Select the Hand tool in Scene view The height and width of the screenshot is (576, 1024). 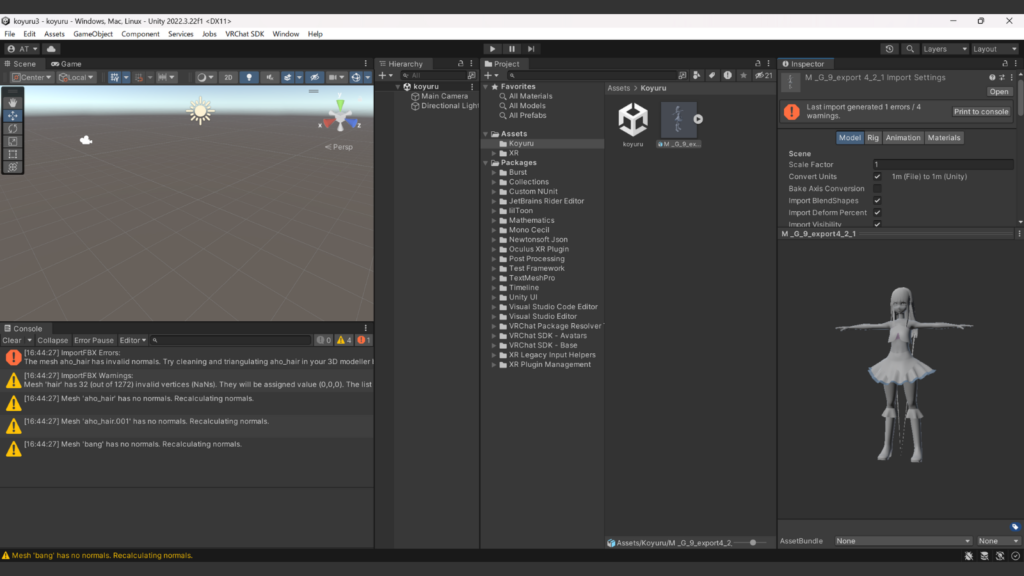point(13,102)
